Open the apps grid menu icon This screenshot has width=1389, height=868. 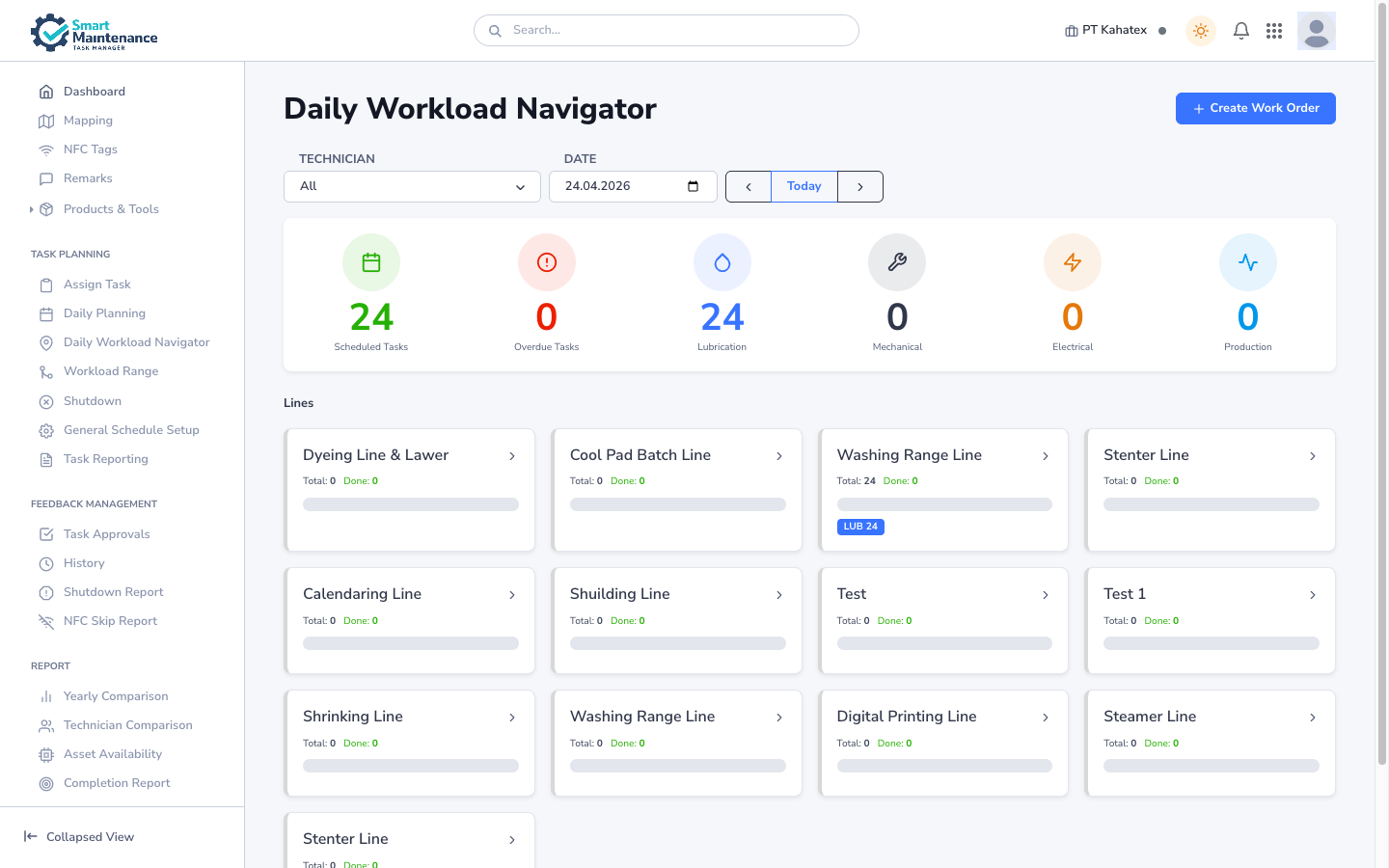pyautogui.click(x=1274, y=31)
